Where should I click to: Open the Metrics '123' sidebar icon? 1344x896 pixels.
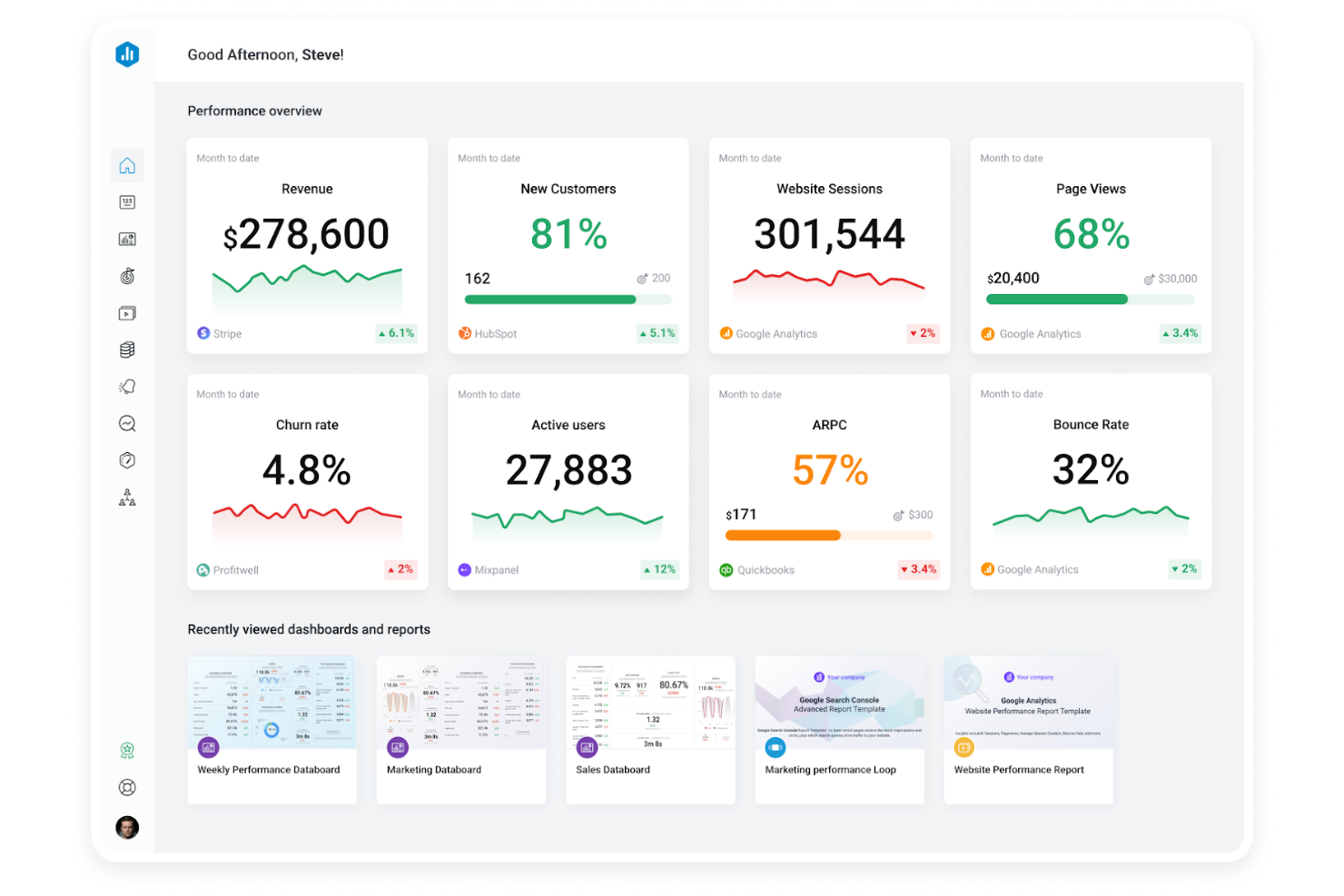click(127, 202)
